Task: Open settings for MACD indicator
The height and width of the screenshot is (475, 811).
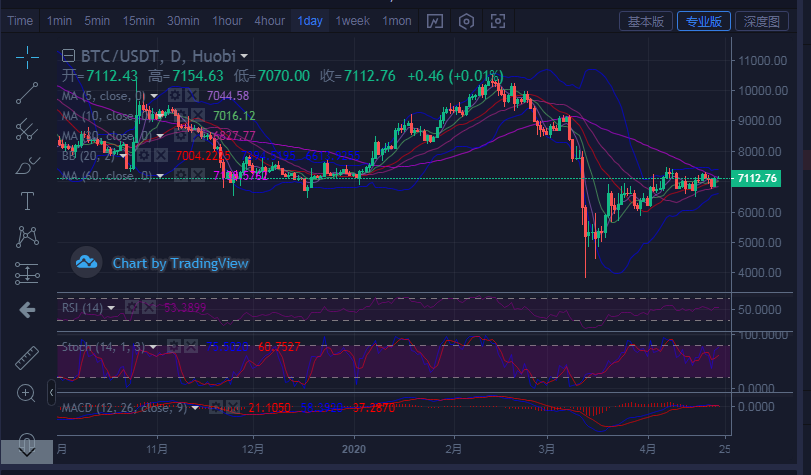Action: pyautogui.click(x=216, y=408)
